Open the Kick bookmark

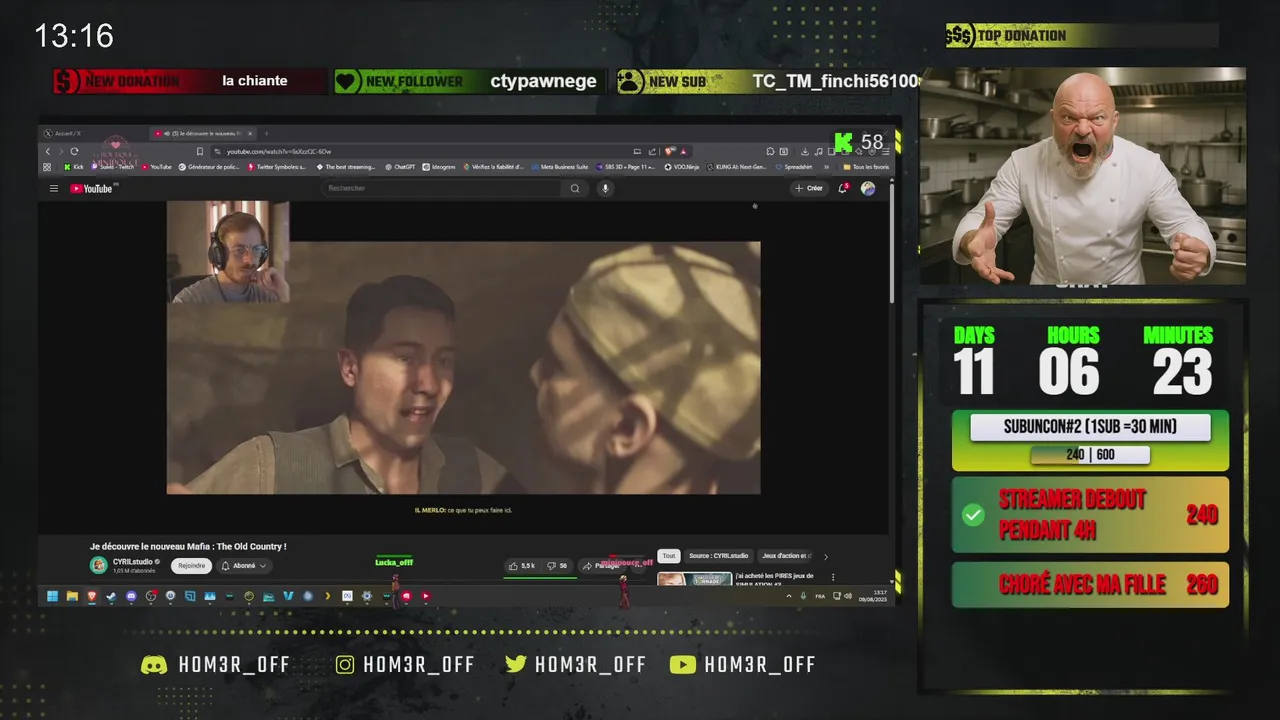(74, 167)
